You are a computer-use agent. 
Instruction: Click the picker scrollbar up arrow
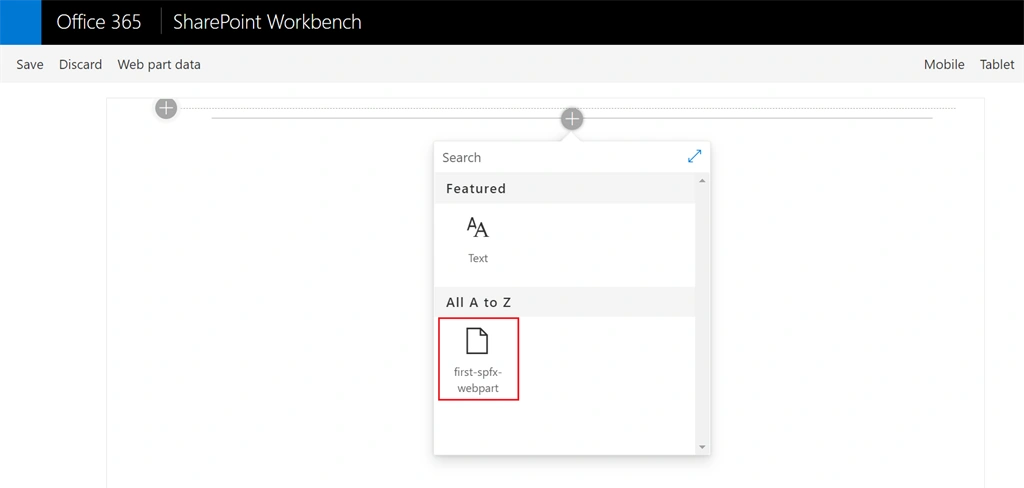(703, 180)
